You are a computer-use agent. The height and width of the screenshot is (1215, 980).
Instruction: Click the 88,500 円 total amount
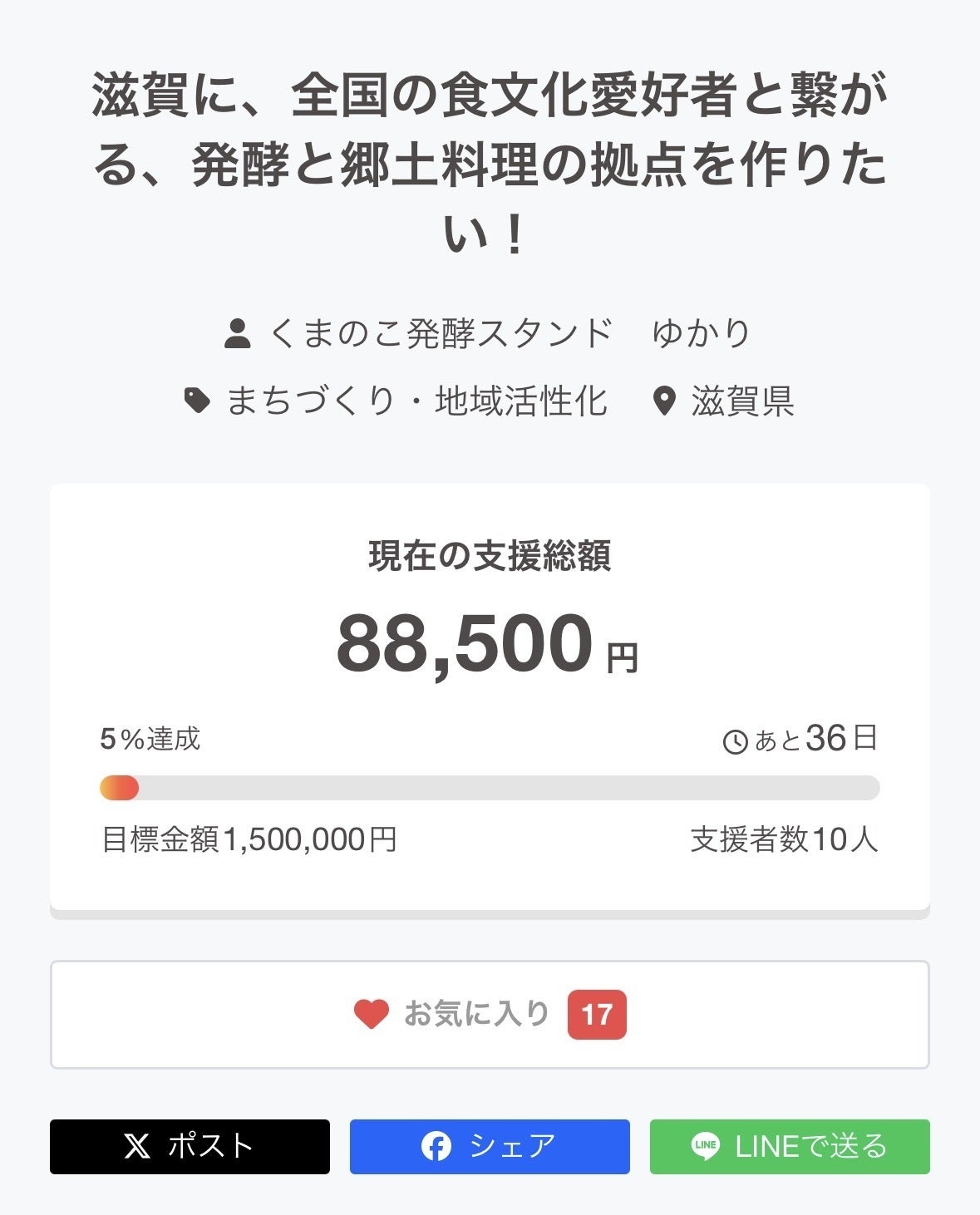click(487, 644)
